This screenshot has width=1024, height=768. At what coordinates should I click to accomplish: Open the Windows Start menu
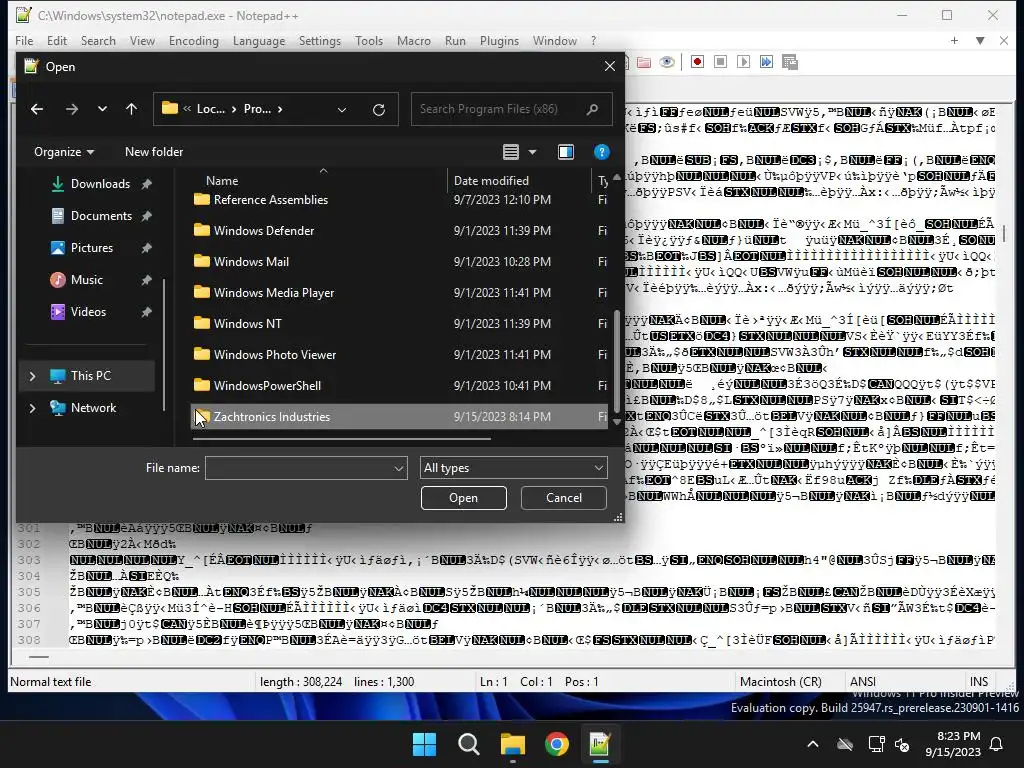point(424,744)
